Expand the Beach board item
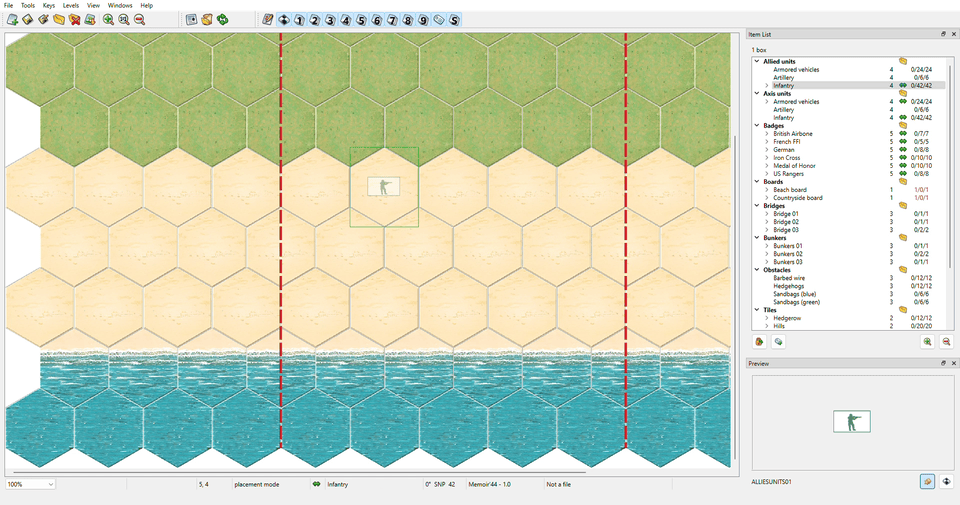Viewport: 960px width, 505px height. point(767,190)
